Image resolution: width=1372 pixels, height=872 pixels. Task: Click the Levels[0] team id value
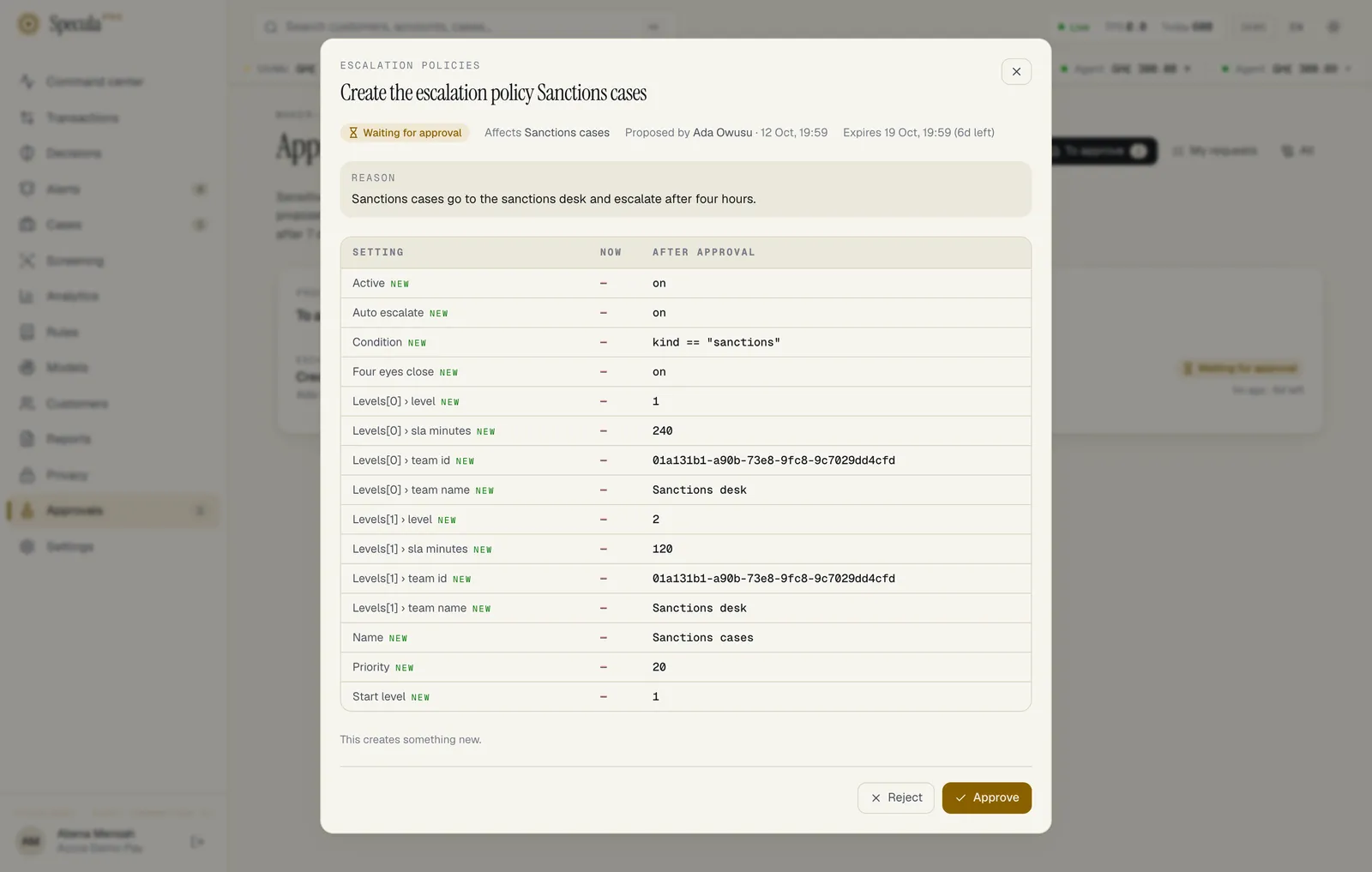click(x=773, y=460)
